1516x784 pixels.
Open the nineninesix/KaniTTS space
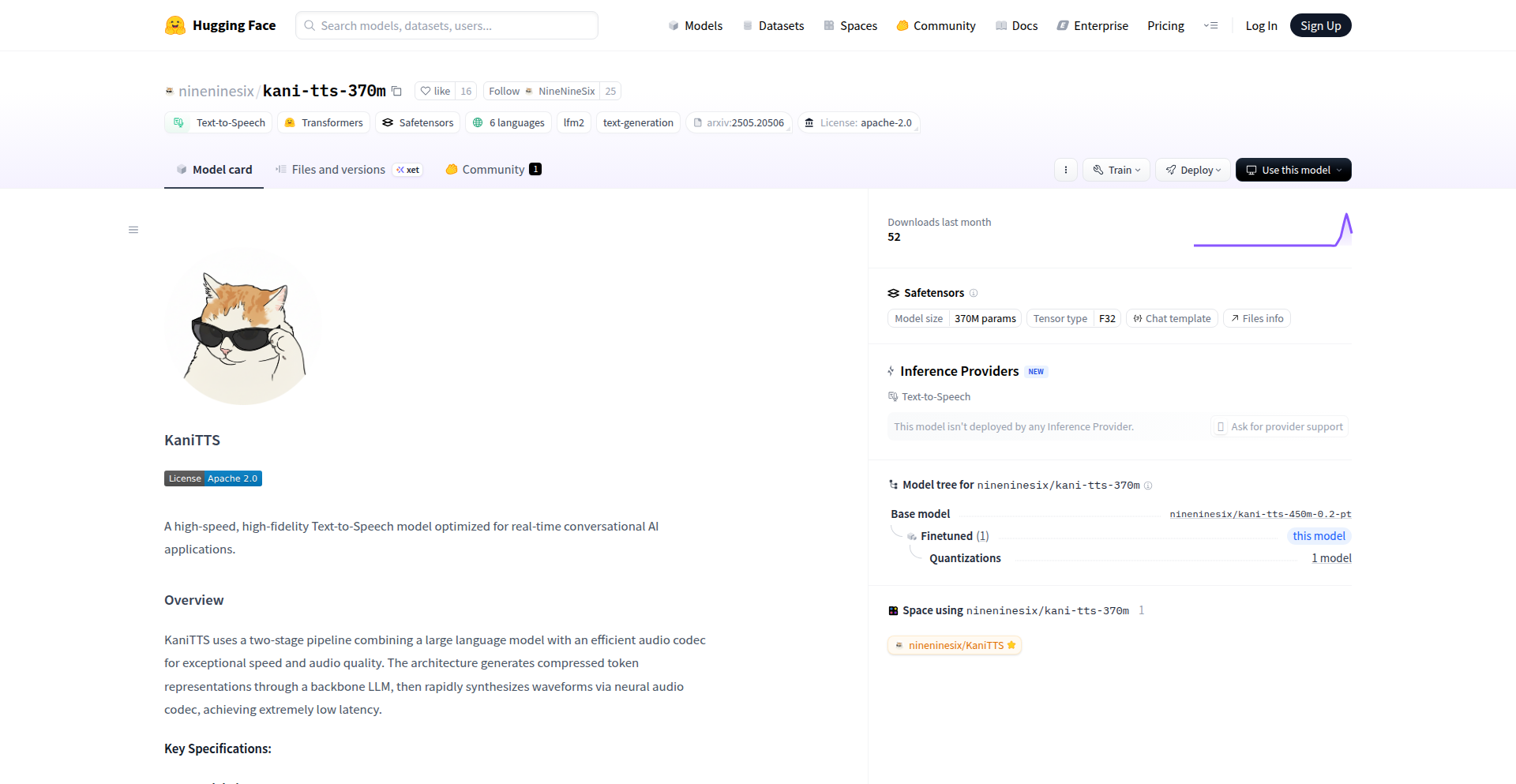pos(955,645)
